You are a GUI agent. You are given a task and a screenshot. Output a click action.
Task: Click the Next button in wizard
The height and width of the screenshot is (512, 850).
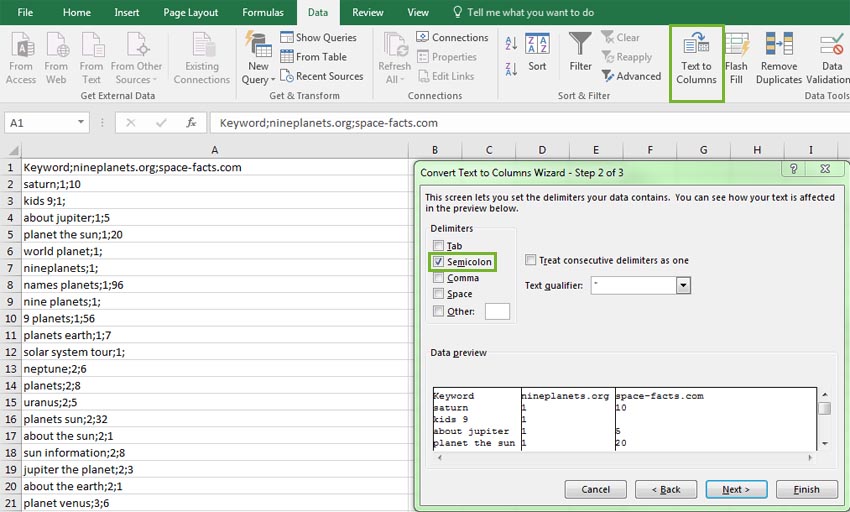735,489
